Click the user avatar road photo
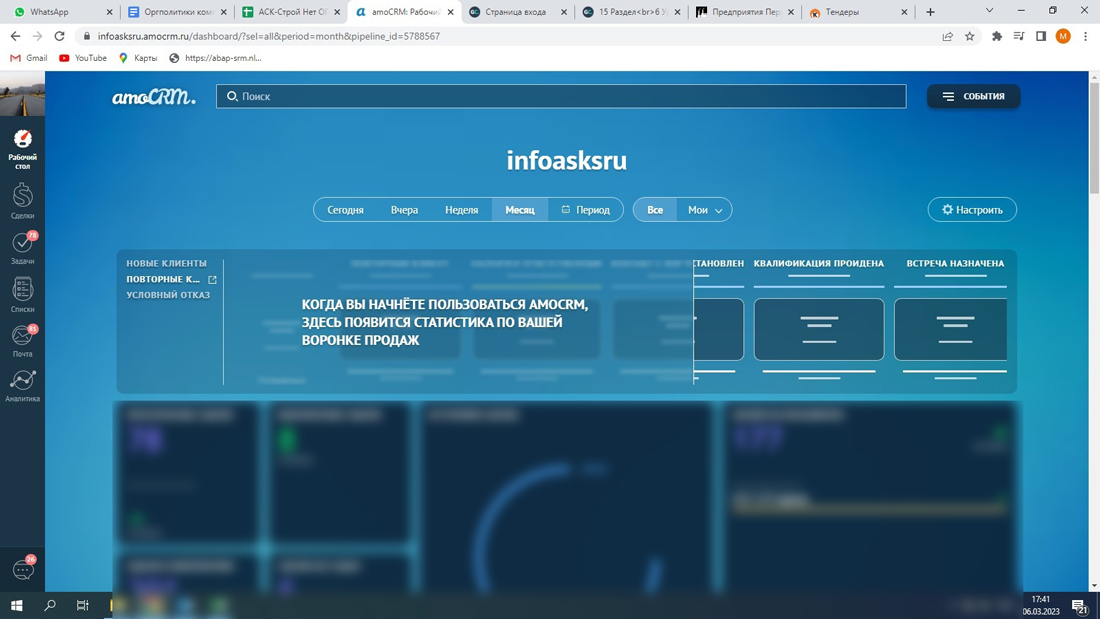This screenshot has height=619, width=1100. pyautogui.click(x=22, y=93)
